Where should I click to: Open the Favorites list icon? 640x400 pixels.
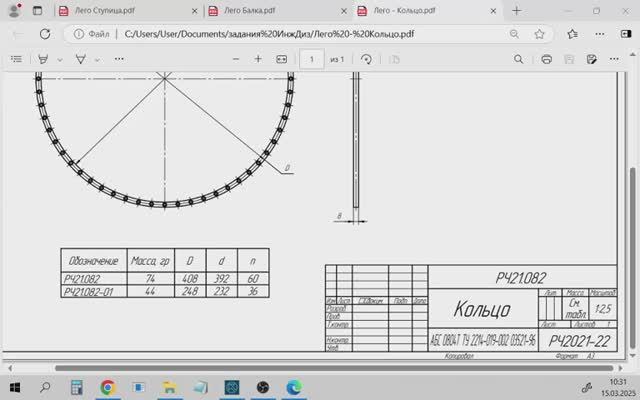point(572,34)
